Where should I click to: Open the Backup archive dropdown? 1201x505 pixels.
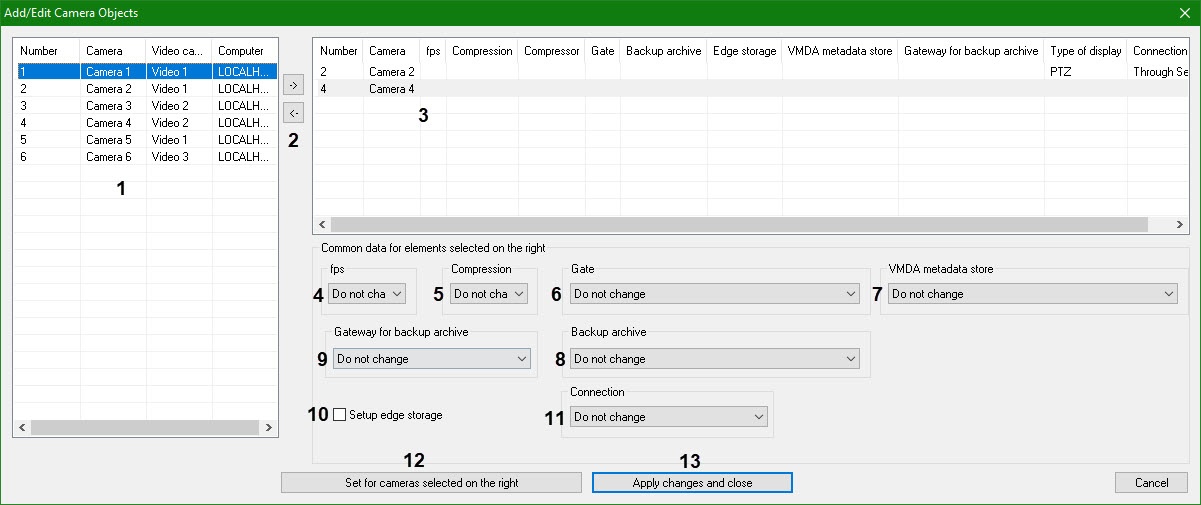point(714,359)
